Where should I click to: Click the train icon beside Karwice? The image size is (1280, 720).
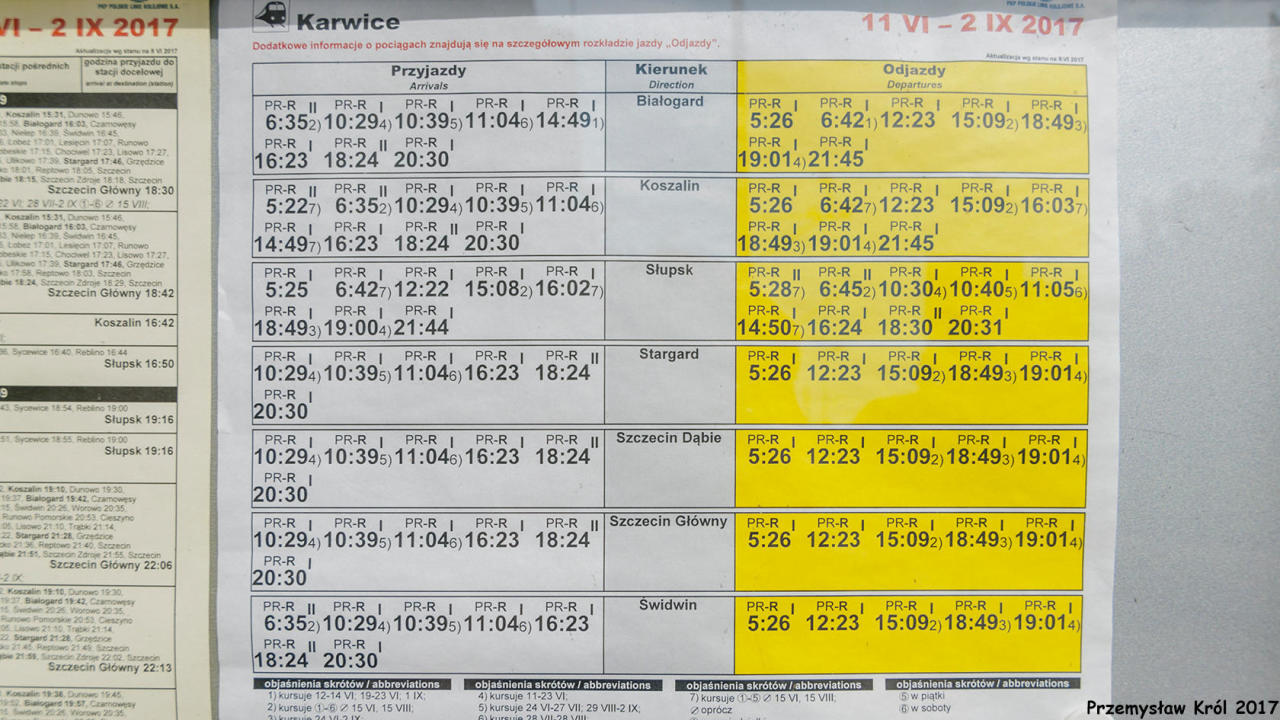tap(271, 17)
